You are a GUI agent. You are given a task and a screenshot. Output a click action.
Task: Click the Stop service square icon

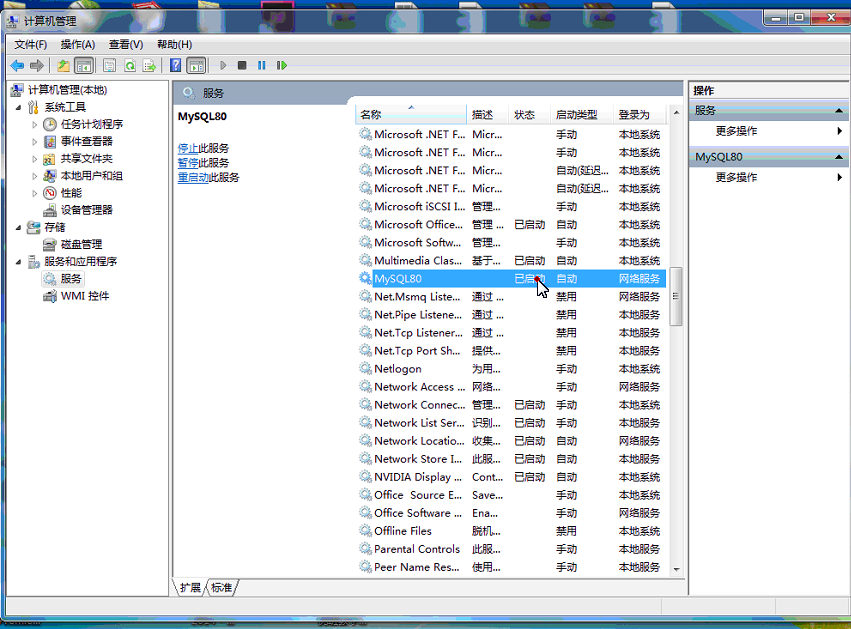[242, 66]
